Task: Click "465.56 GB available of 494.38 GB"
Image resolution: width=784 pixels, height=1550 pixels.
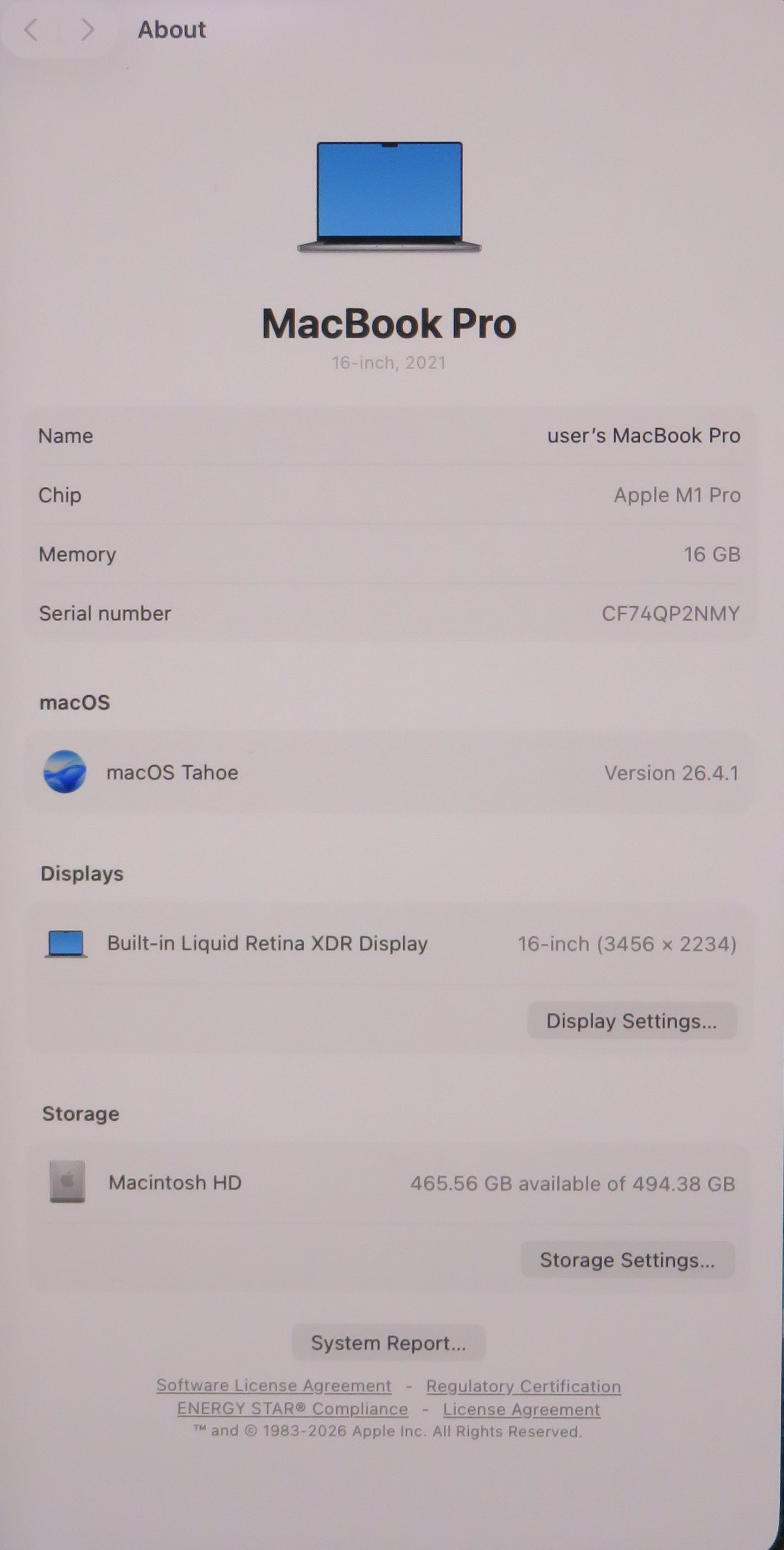Action: 573,1184
